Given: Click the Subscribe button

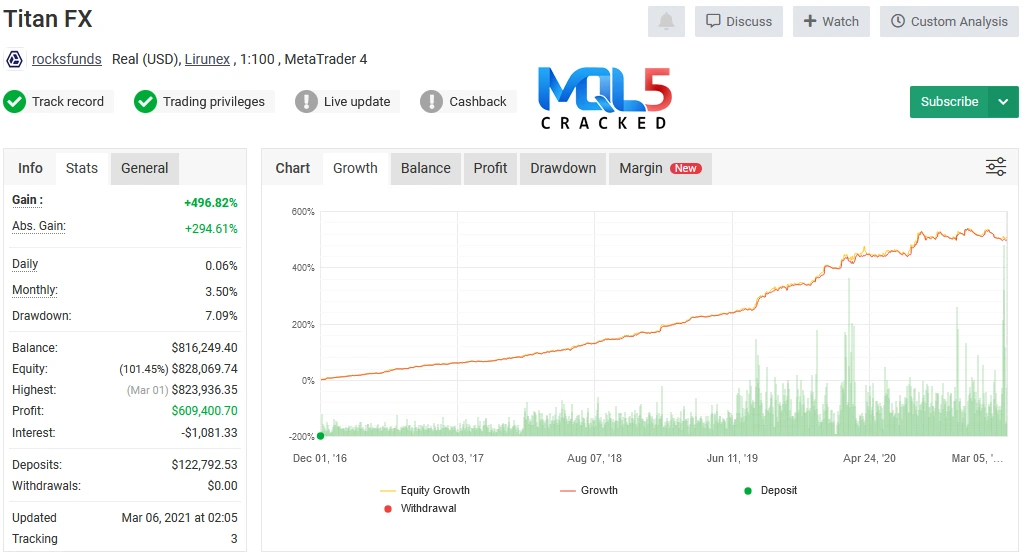Looking at the screenshot, I should (x=949, y=102).
